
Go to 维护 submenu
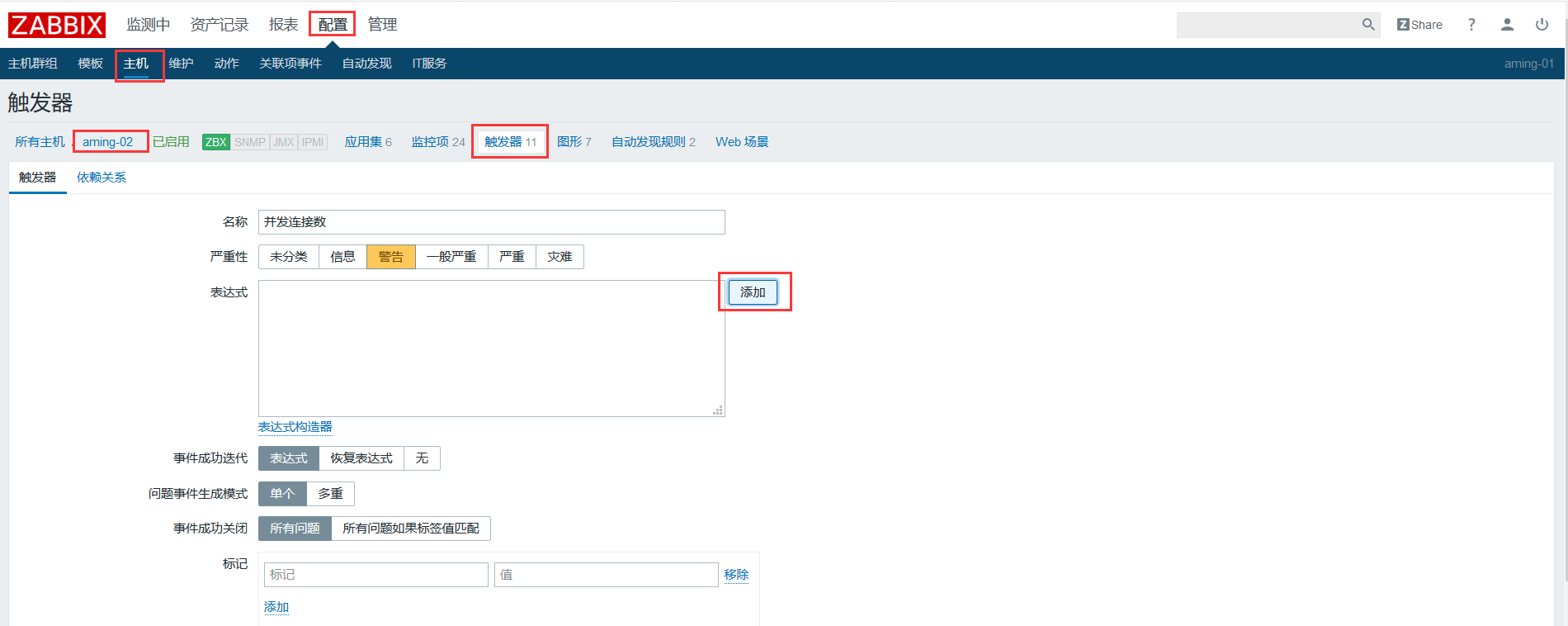pyautogui.click(x=182, y=64)
